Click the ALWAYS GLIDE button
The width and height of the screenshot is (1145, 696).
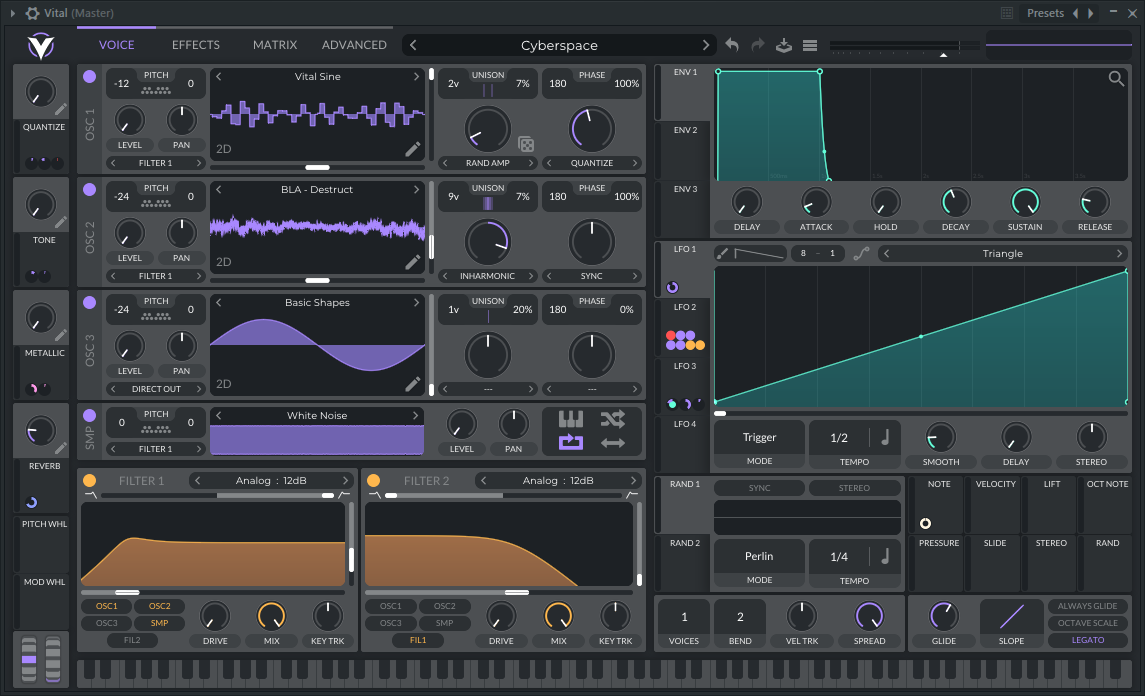1088,606
